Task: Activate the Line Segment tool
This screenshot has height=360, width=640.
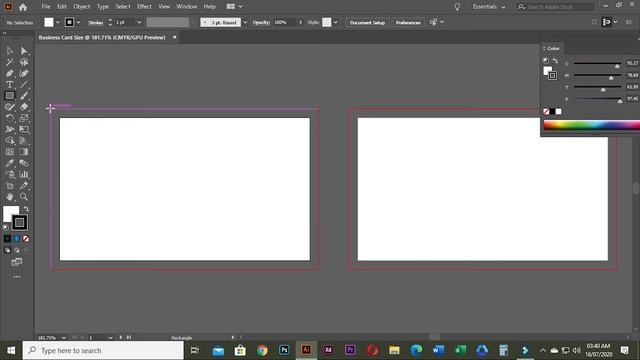Action: click(x=24, y=84)
